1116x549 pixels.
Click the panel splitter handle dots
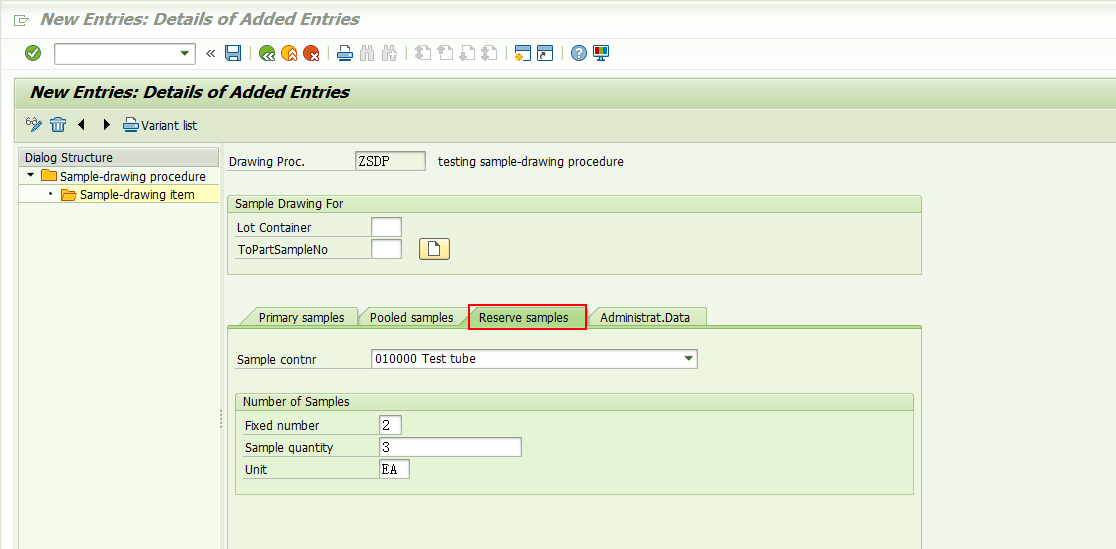point(221,419)
